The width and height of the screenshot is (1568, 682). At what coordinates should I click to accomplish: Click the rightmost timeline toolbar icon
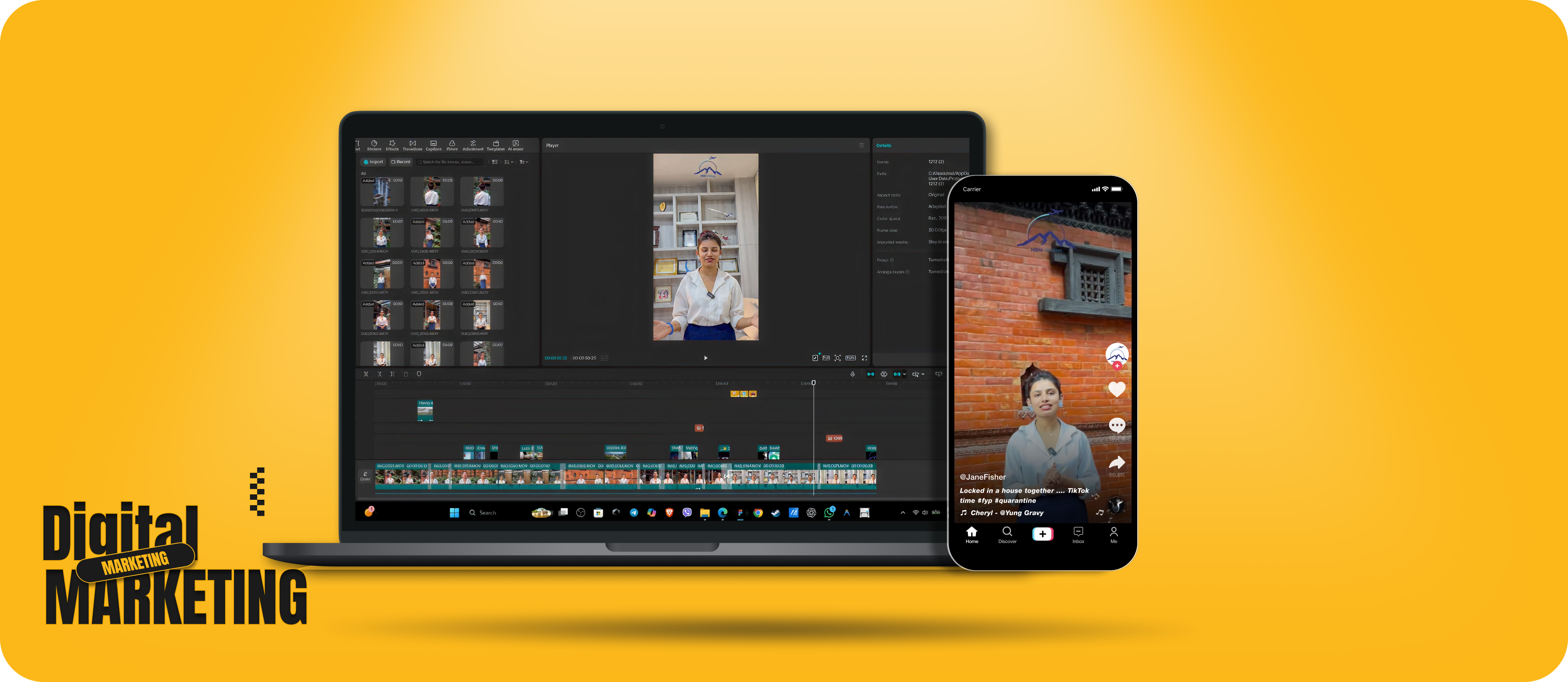tap(938, 374)
